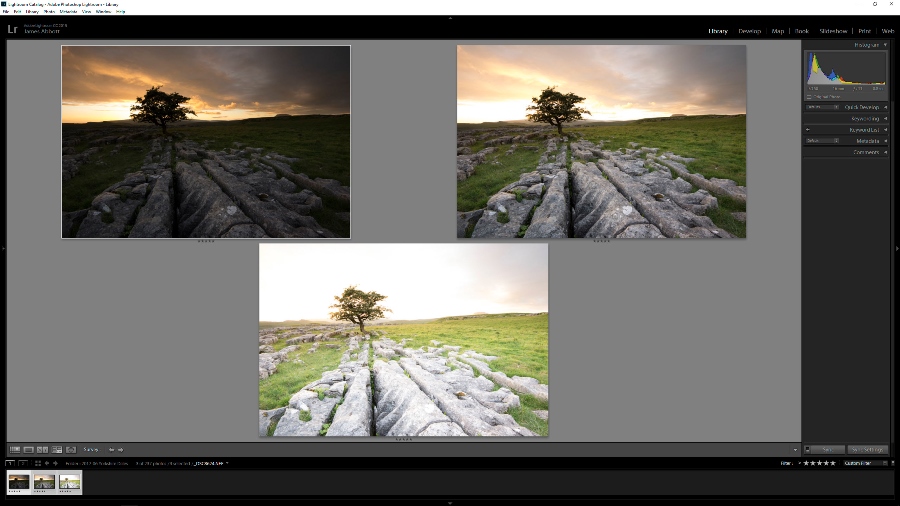Go back using filmstrip left arrow
This screenshot has height=506, width=900.
pos(47,463)
